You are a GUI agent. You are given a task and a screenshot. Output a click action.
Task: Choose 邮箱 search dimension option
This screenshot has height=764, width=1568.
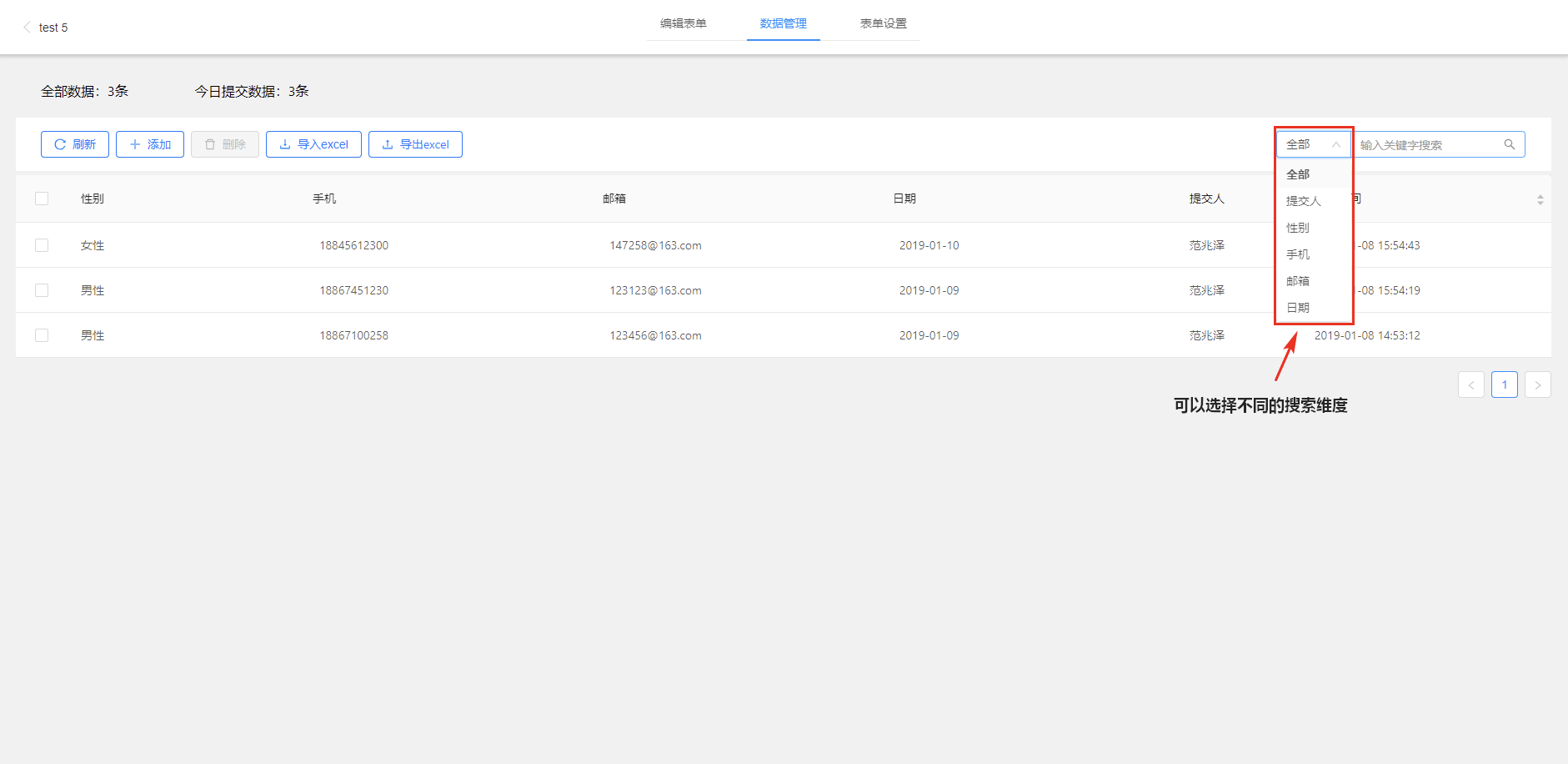1313,281
